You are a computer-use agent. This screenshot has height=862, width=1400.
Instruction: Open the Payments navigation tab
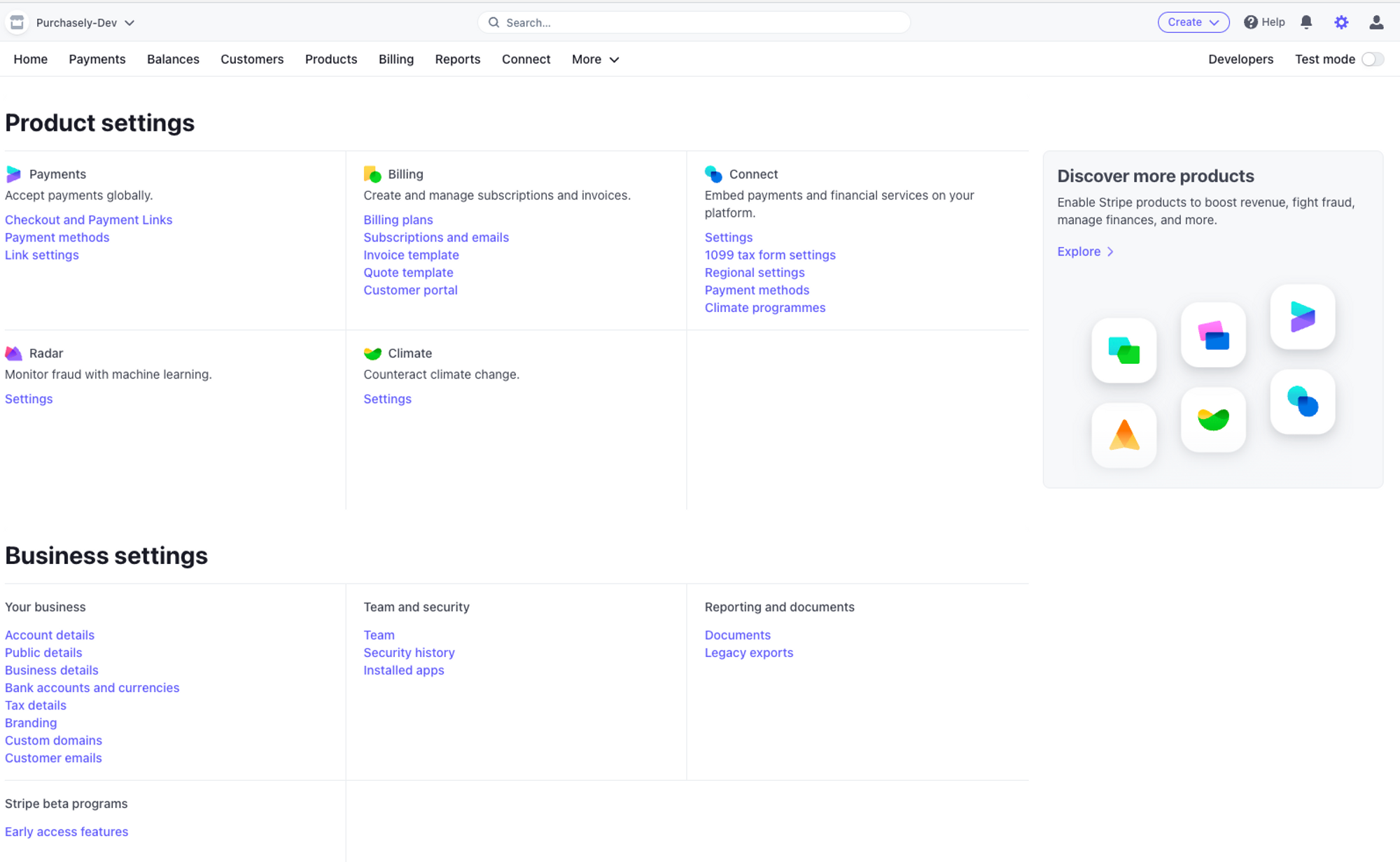coord(97,59)
